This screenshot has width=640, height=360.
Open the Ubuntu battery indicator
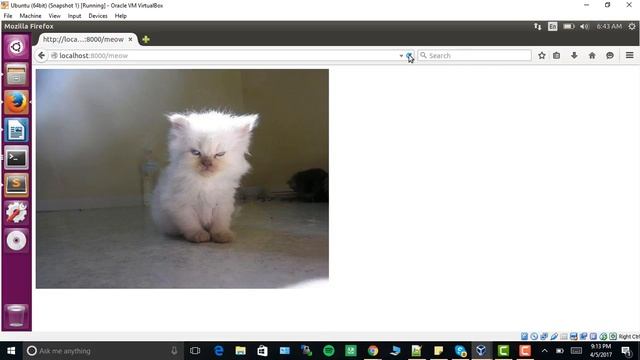[569, 27]
